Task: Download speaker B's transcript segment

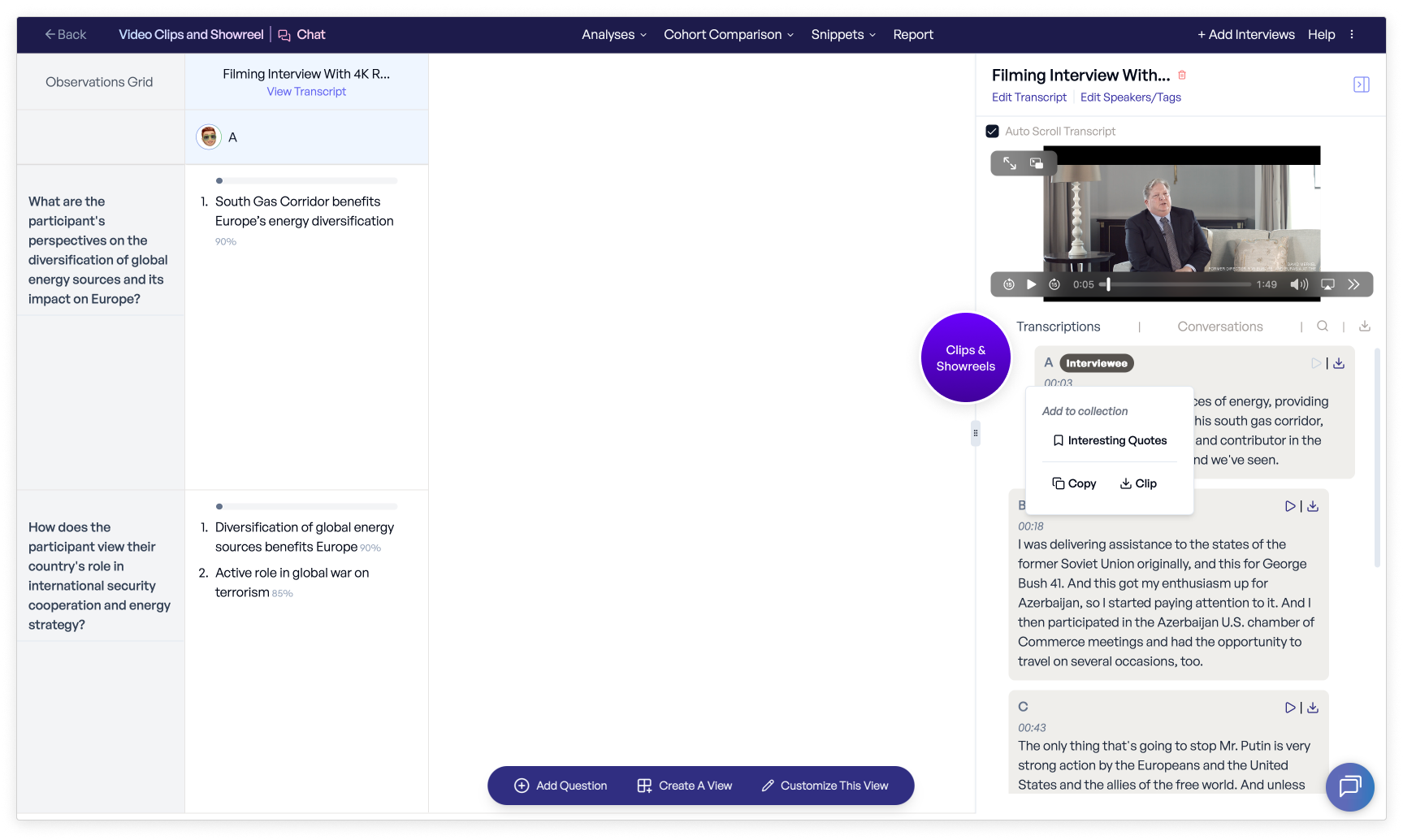Action: point(1313,506)
